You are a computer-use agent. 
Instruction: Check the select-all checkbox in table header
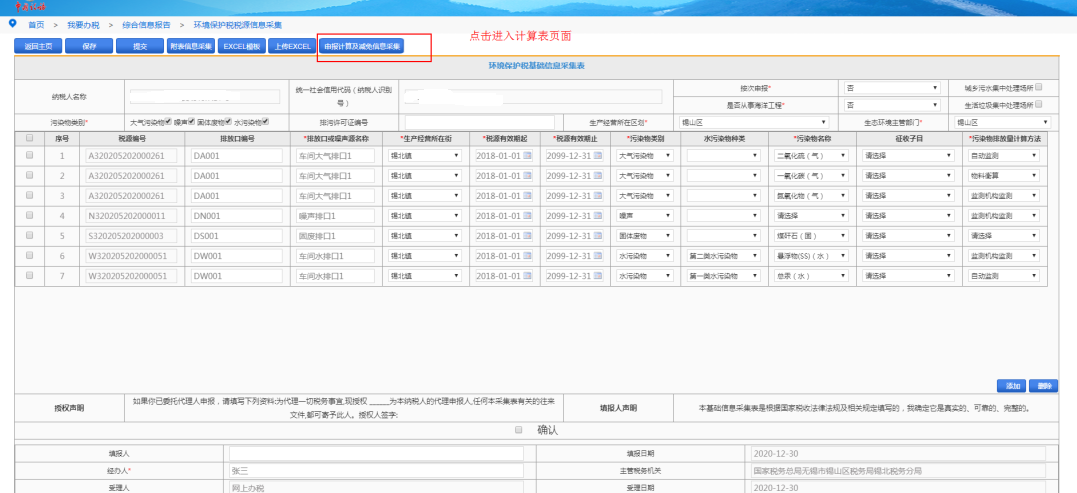pyautogui.click(x=29, y=138)
